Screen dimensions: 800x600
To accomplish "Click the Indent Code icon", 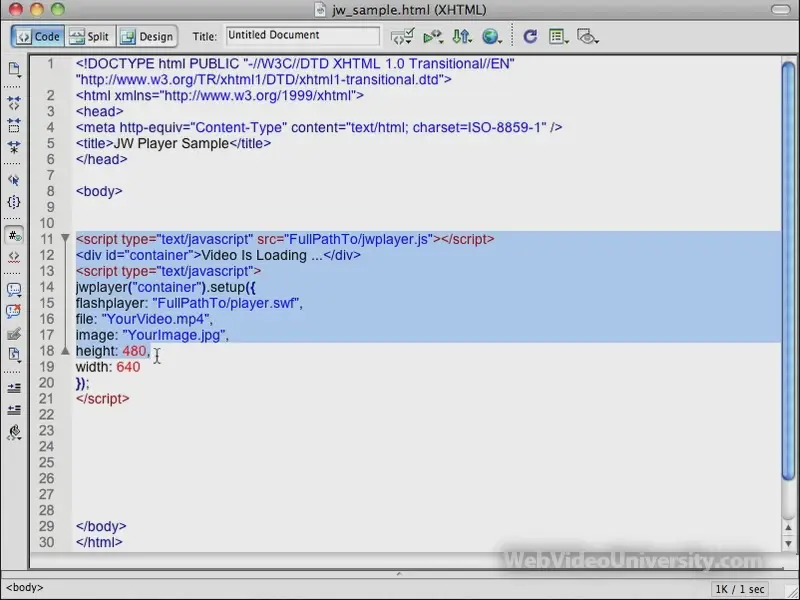I will [x=14, y=388].
